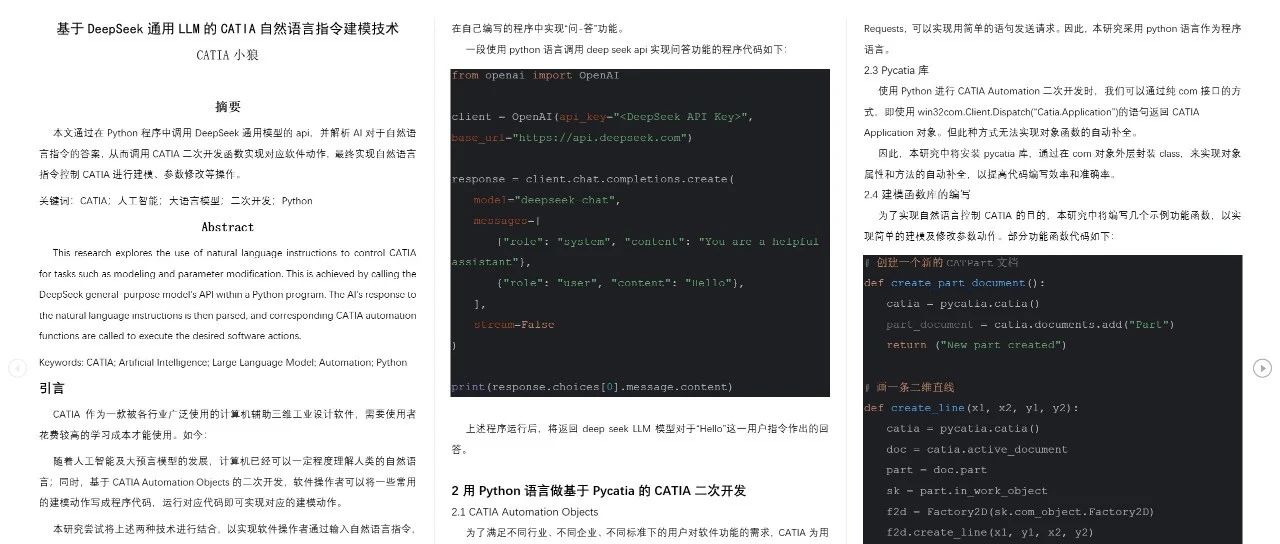Go to previous page with left arrow
The height and width of the screenshot is (544, 1280).
pos(17,368)
